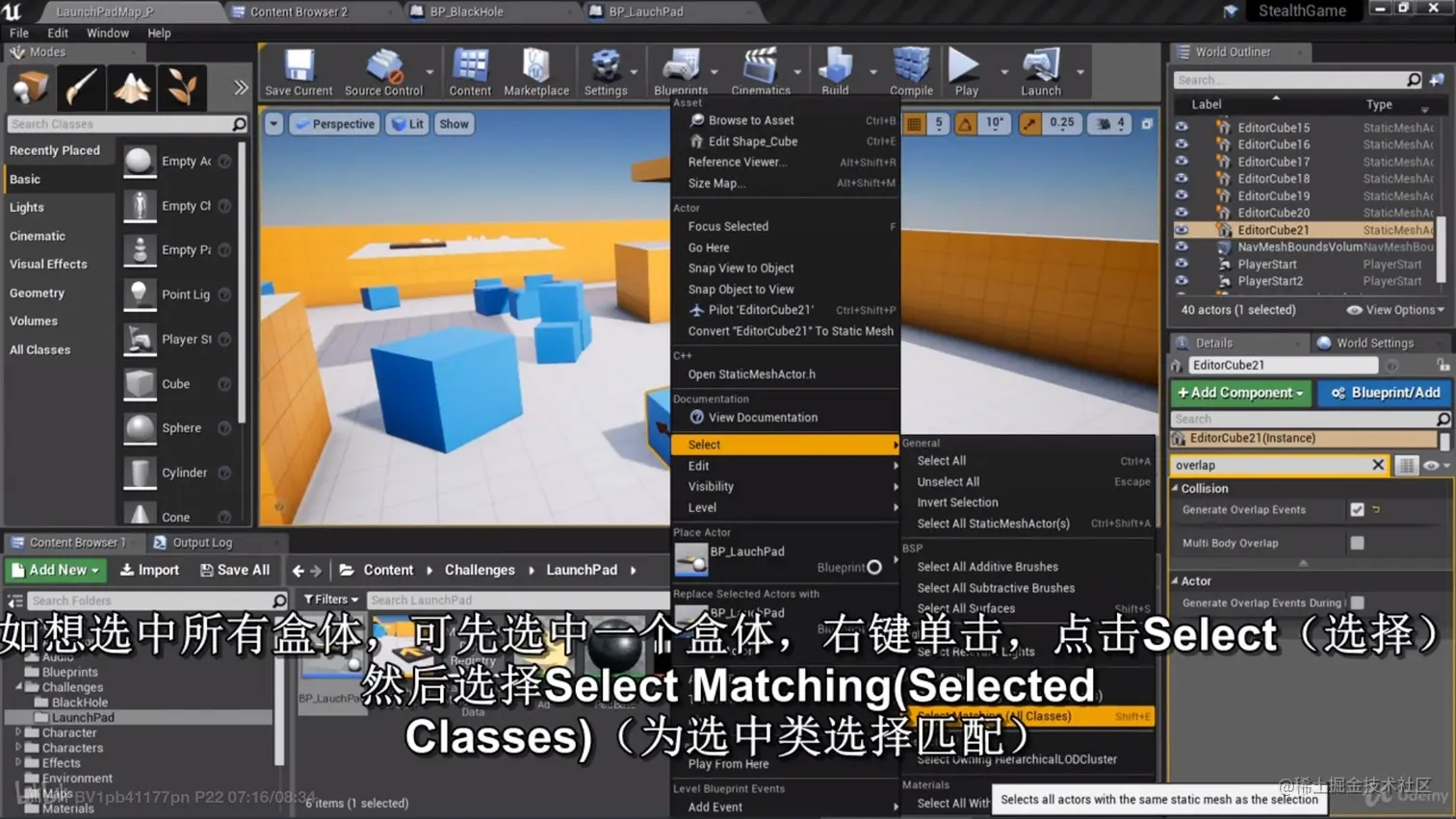Image resolution: width=1456 pixels, height=819 pixels.
Task: Open the Window menu
Action: pos(108,33)
